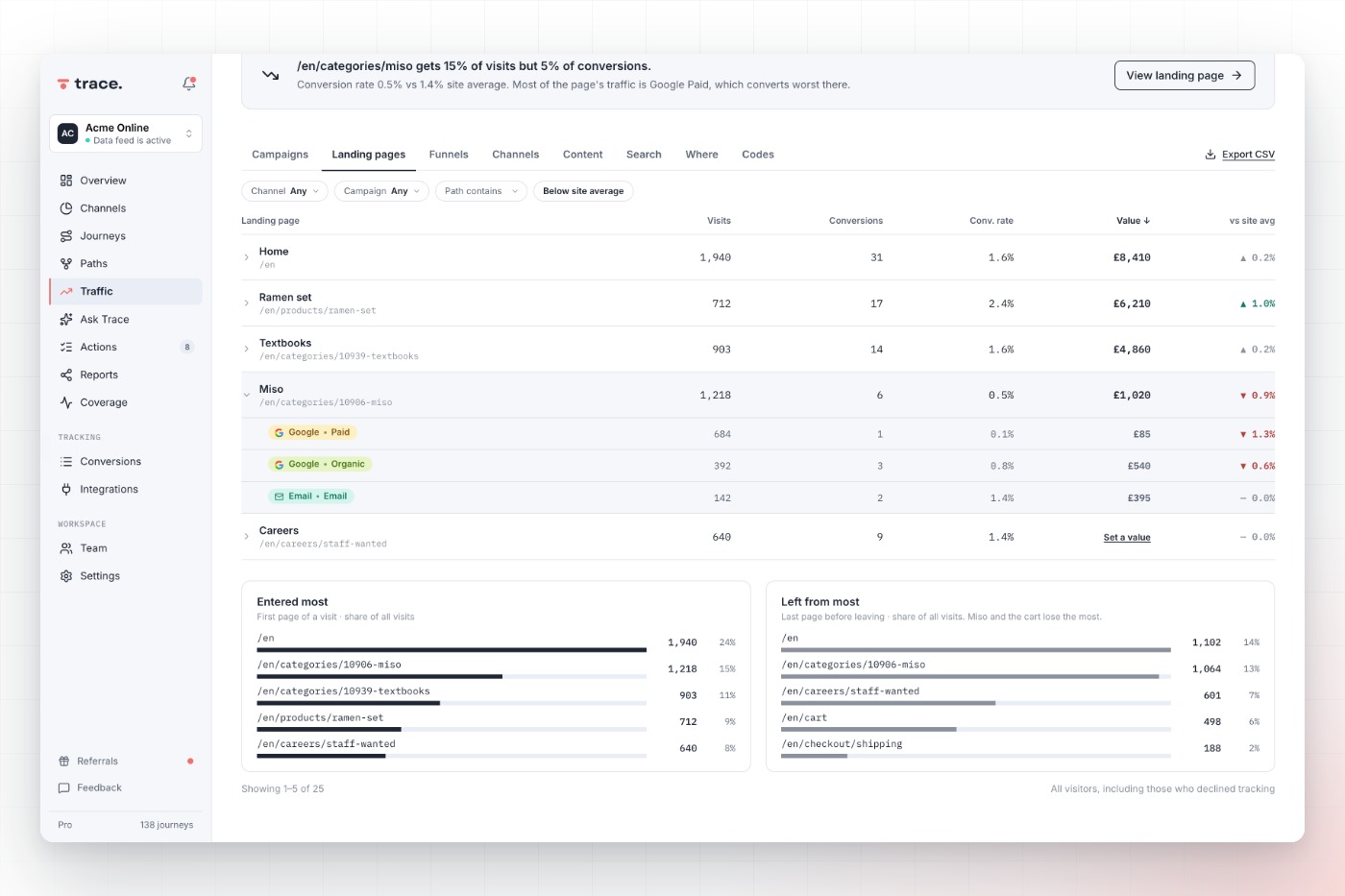This screenshot has height=896, width=1345.
Task: Click the Journeys sidebar icon
Action: (x=66, y=236)
